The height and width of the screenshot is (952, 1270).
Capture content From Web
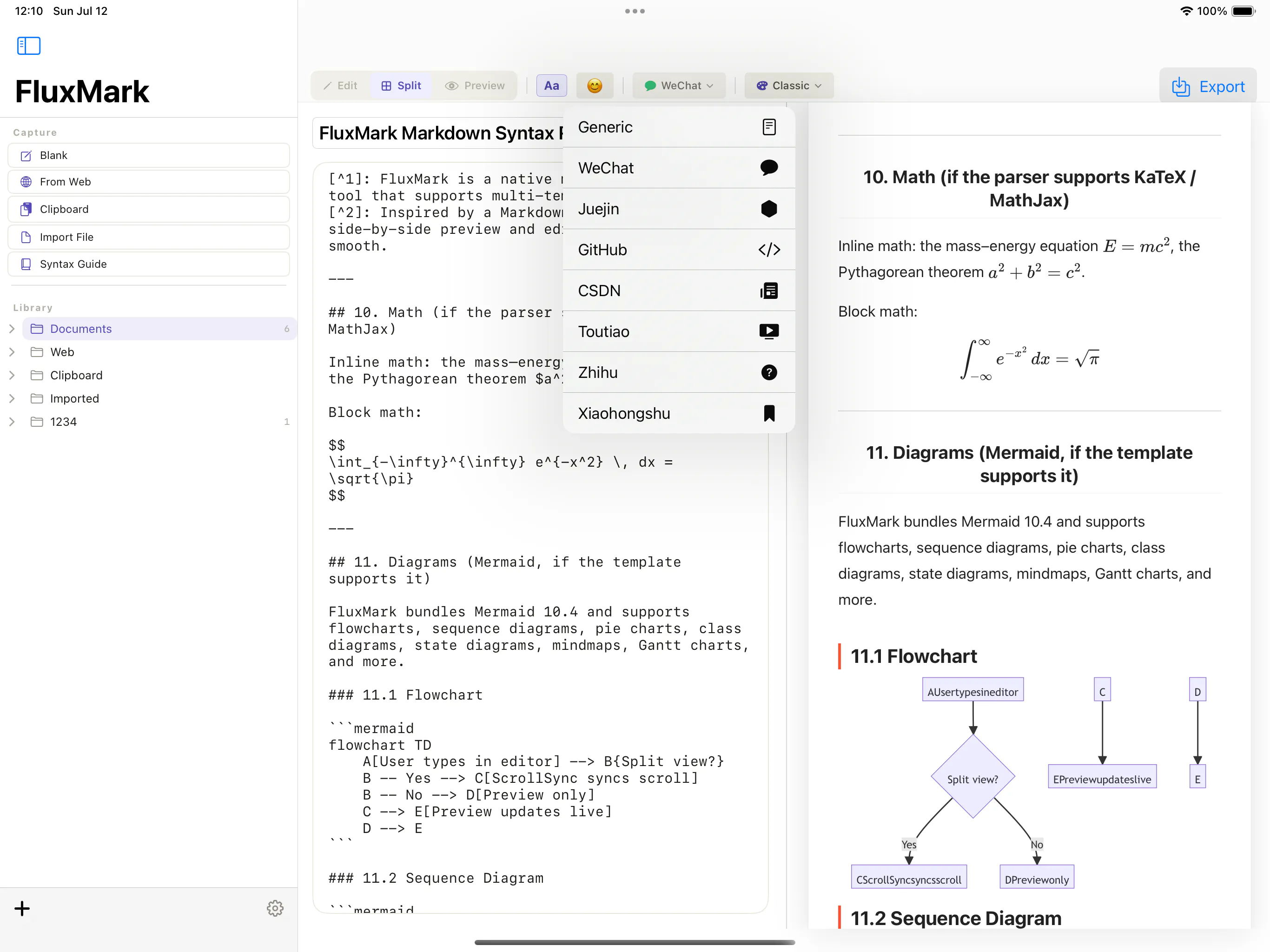tap(149, 182)
